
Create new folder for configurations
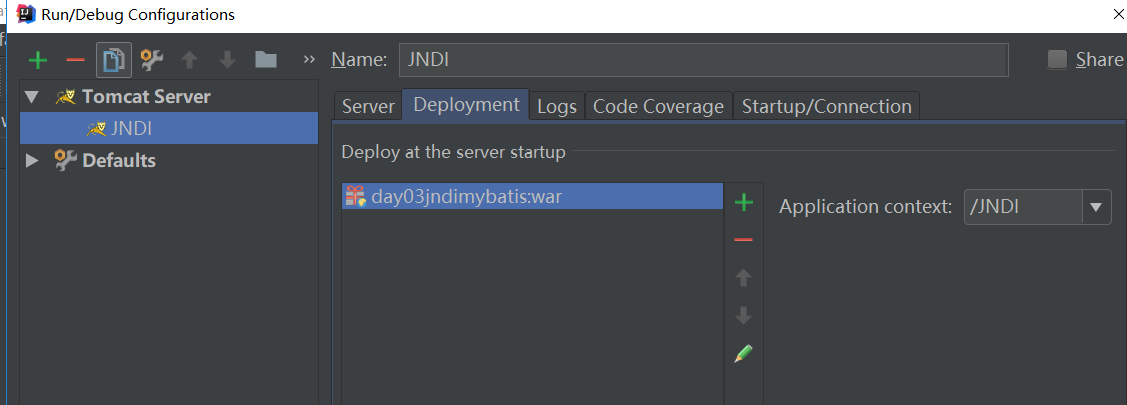[266, 60]
